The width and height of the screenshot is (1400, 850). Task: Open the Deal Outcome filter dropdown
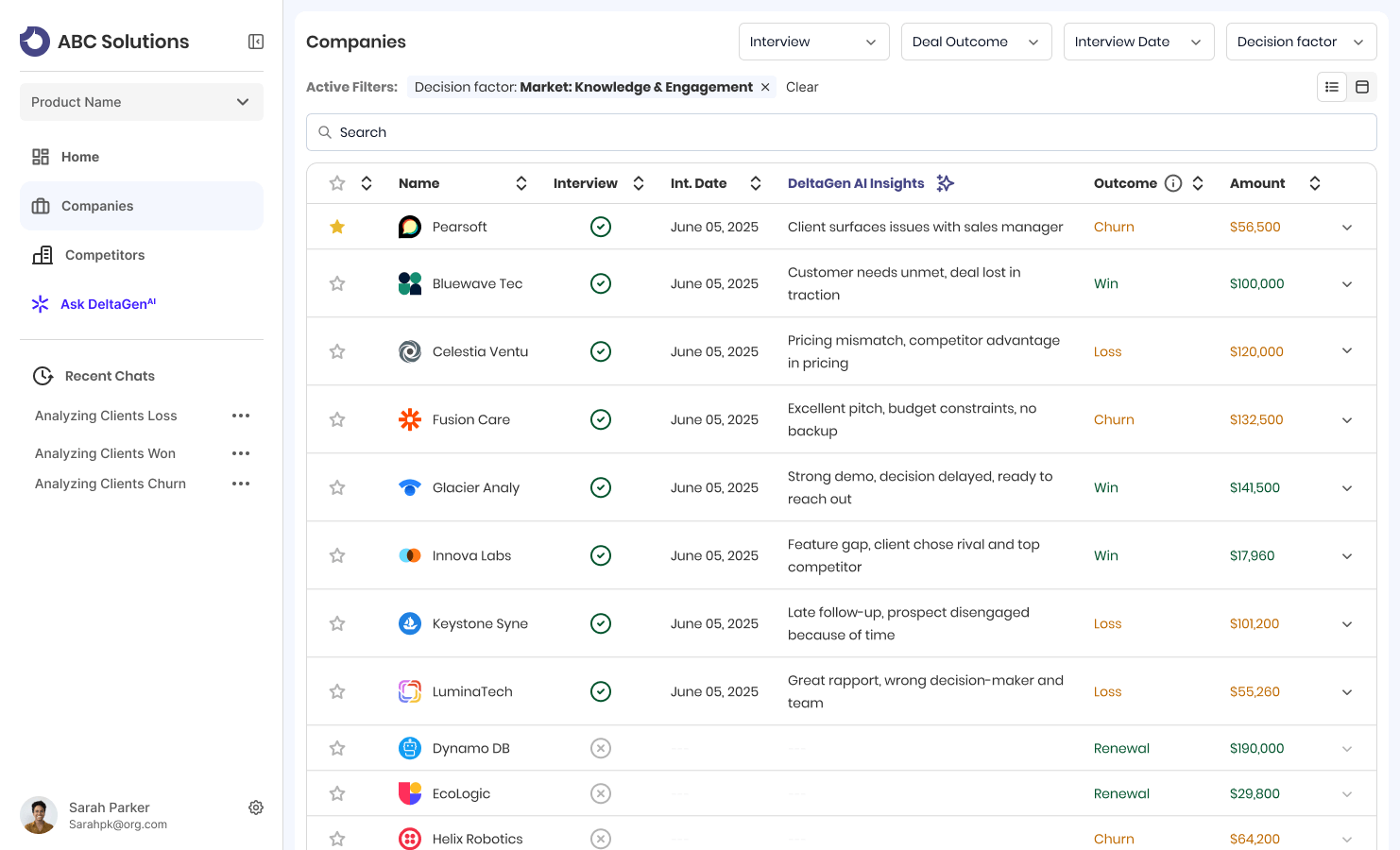[x=976, y=42]
